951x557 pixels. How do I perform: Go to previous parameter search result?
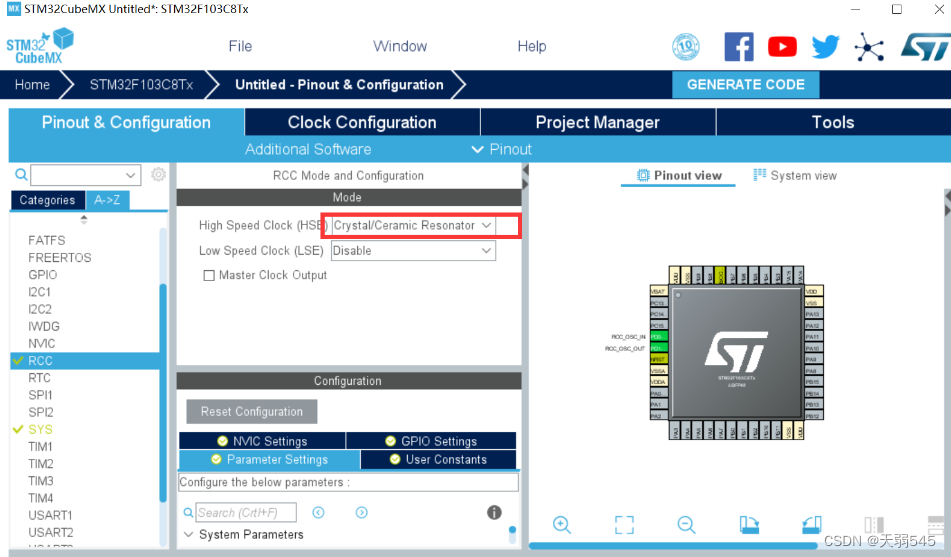(x=318, y=513)
